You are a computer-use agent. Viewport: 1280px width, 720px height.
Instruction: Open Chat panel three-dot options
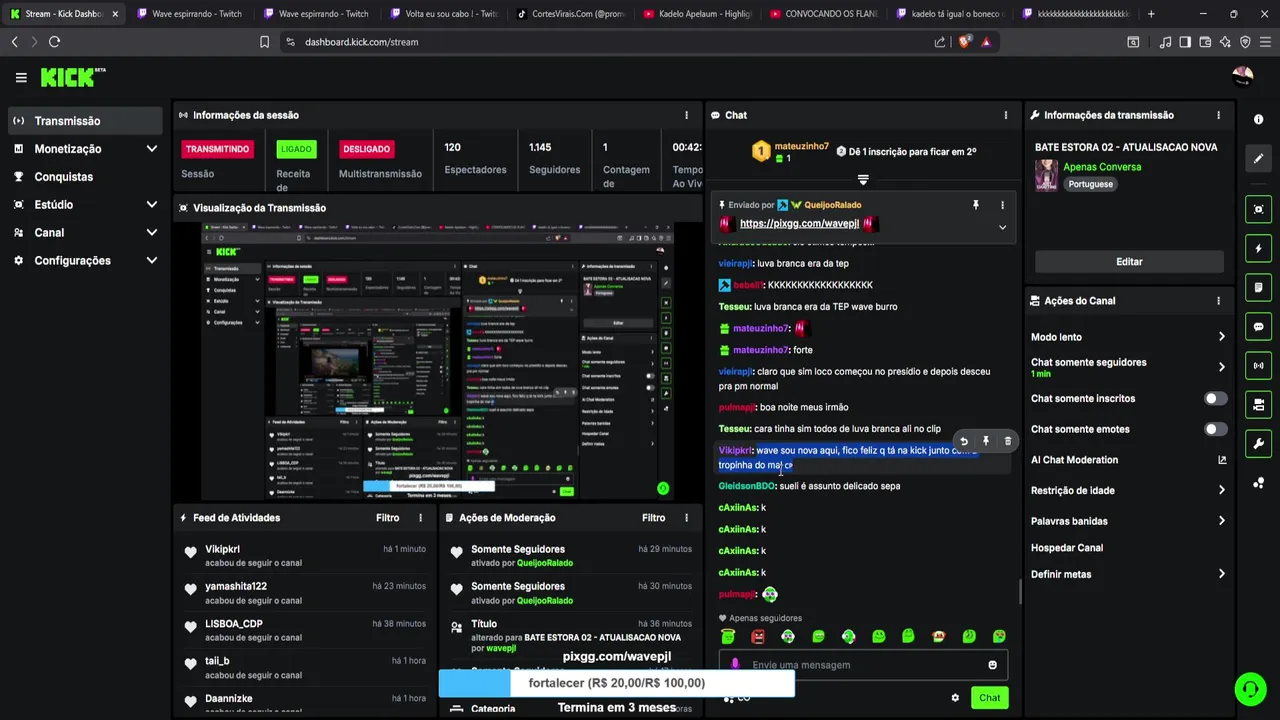1005,115
